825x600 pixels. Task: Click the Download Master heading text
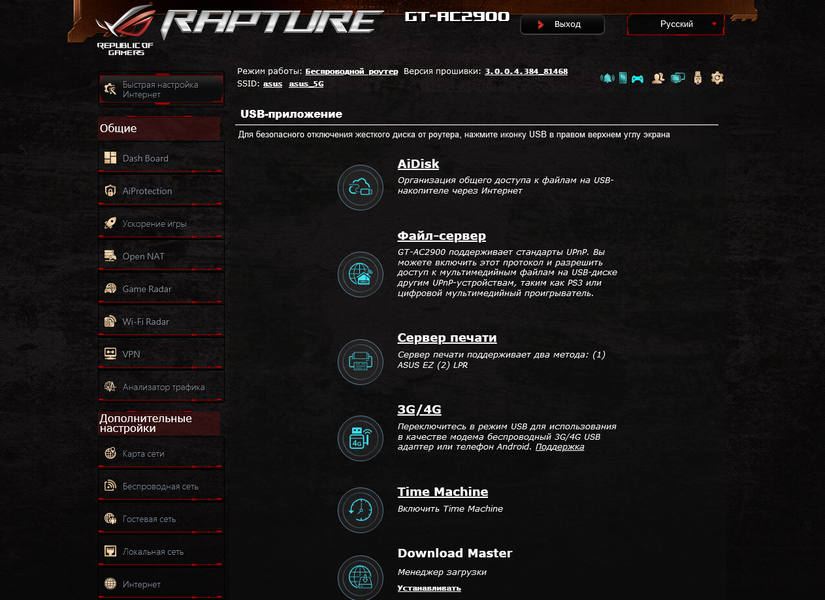point(455,553)
